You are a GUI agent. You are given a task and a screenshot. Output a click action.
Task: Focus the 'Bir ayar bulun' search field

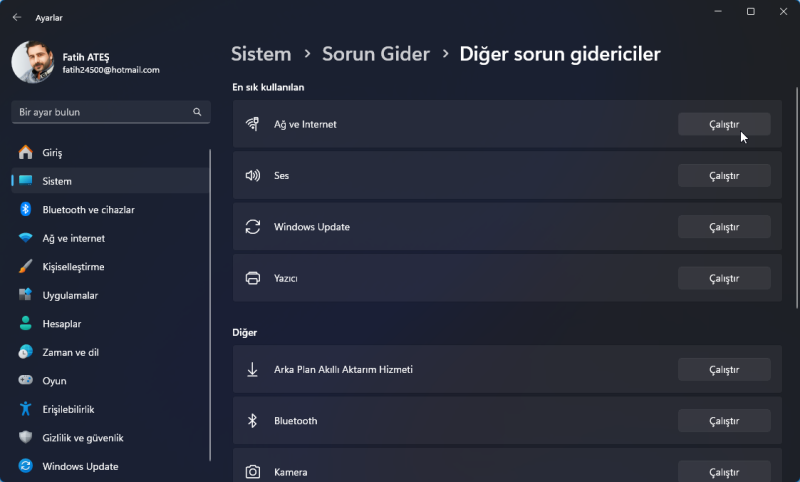[111, 112]
